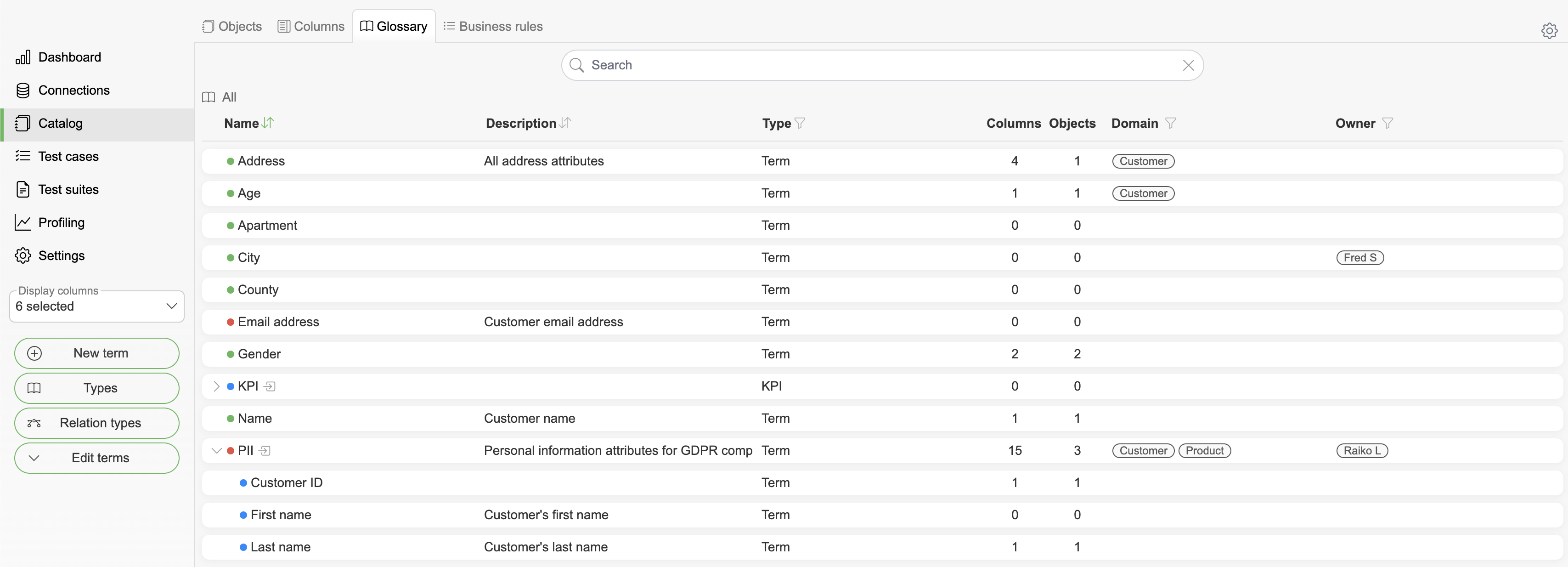This screenshot has height=567, width=1568.
Task: Click the Customer domain tag on Address row
Action: pos(1143,161)
